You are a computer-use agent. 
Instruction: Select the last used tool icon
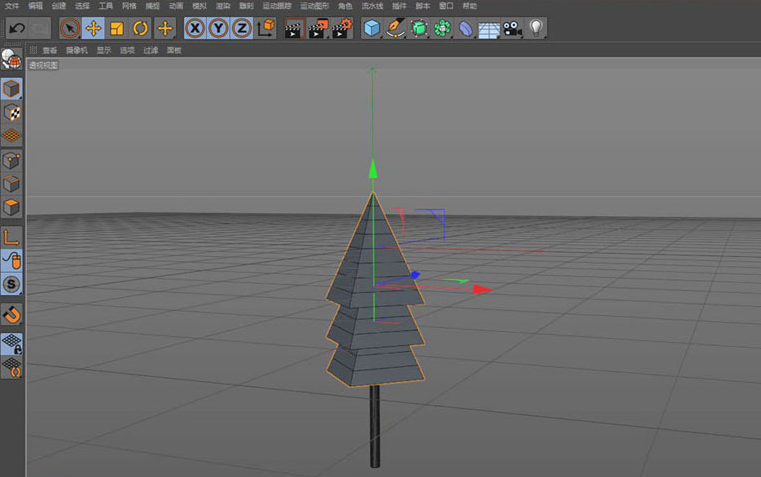pos(165,28)
